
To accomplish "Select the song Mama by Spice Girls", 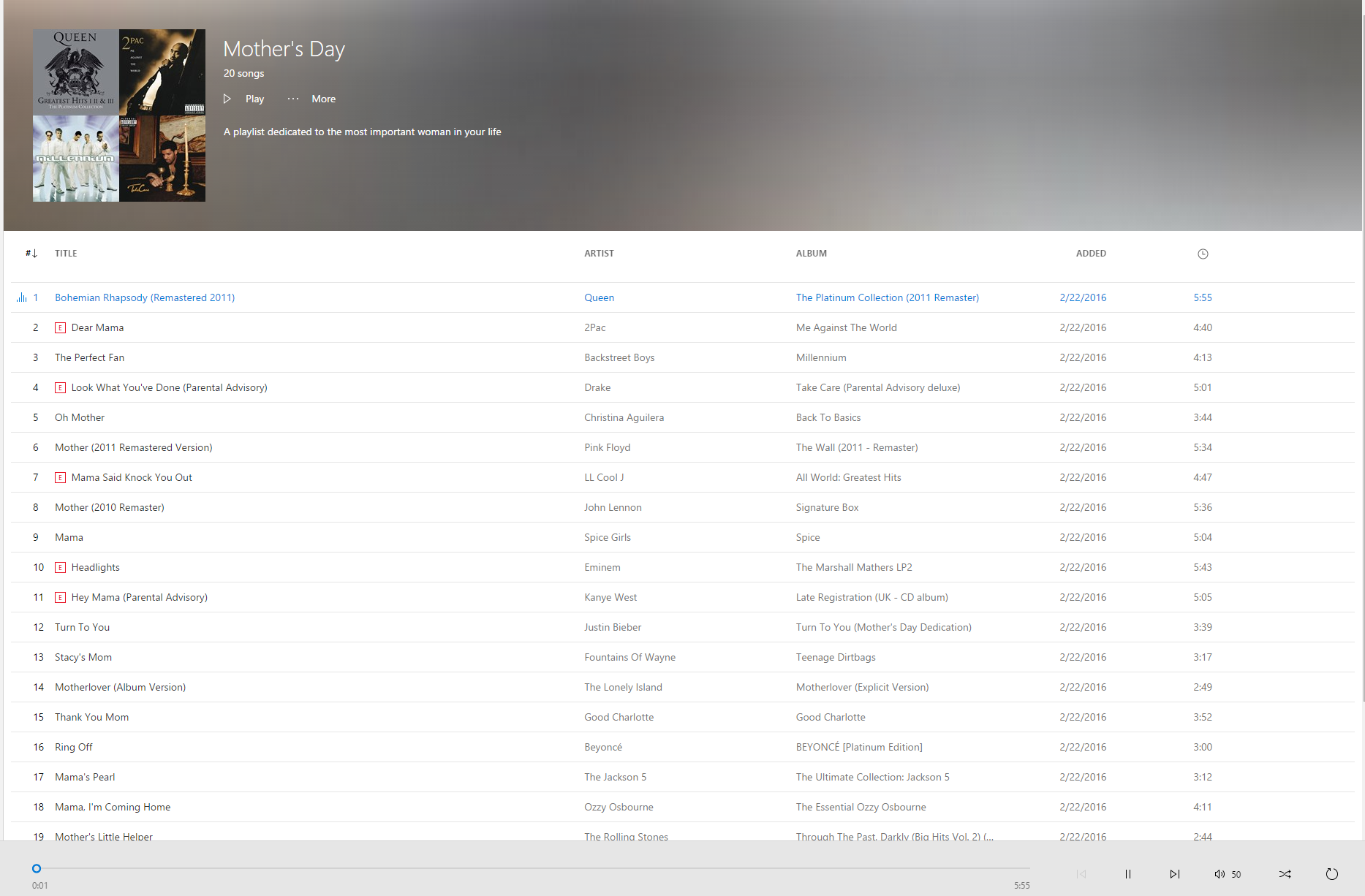I will click(69, 537).
